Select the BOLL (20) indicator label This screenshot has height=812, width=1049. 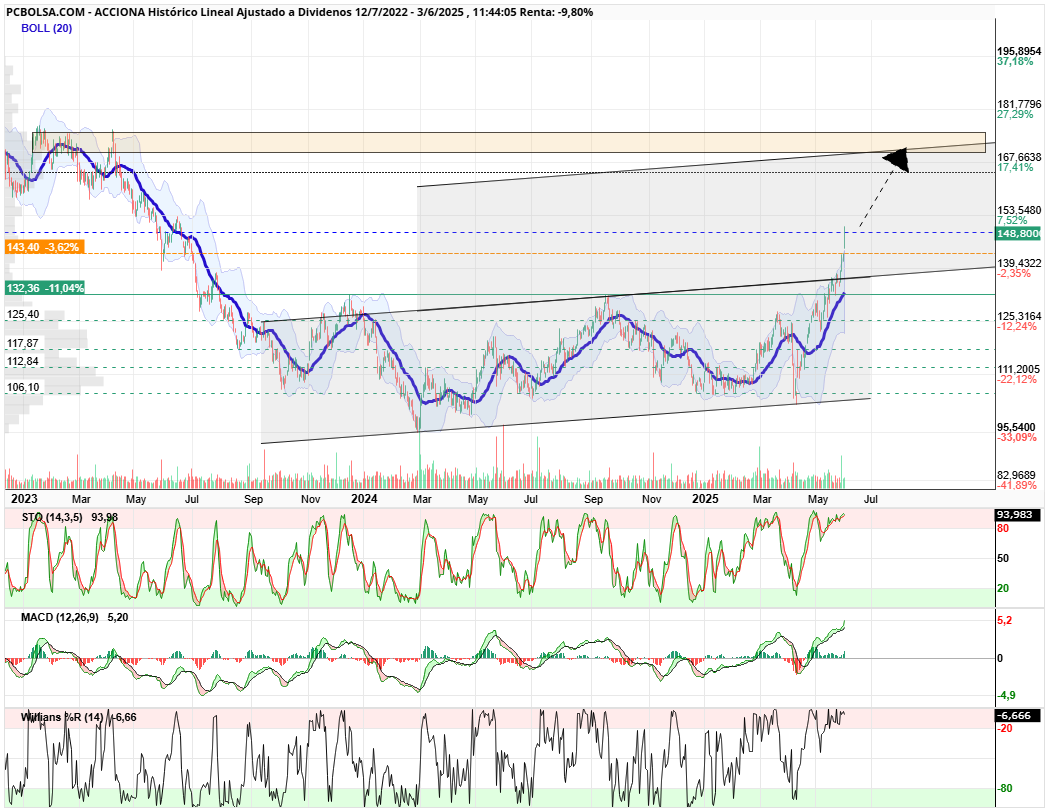[46, 28]
